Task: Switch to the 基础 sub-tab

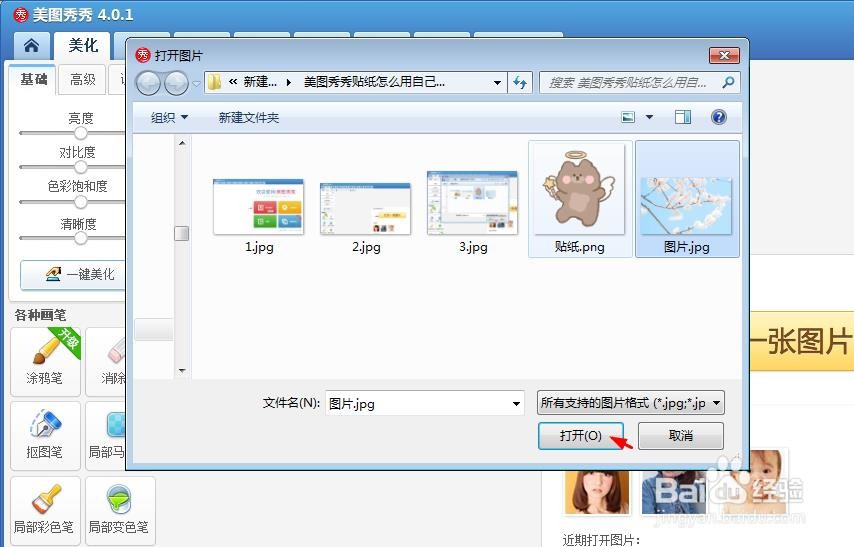Action: (34, 80)
